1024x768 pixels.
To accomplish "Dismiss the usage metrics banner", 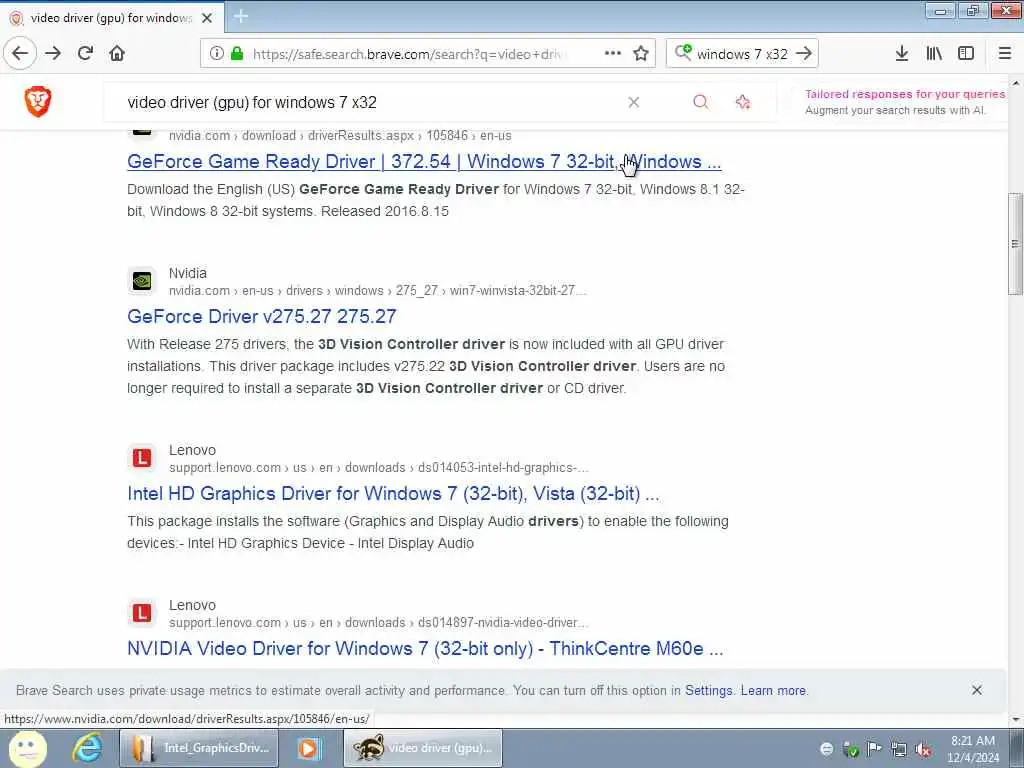I will point(977,690).
